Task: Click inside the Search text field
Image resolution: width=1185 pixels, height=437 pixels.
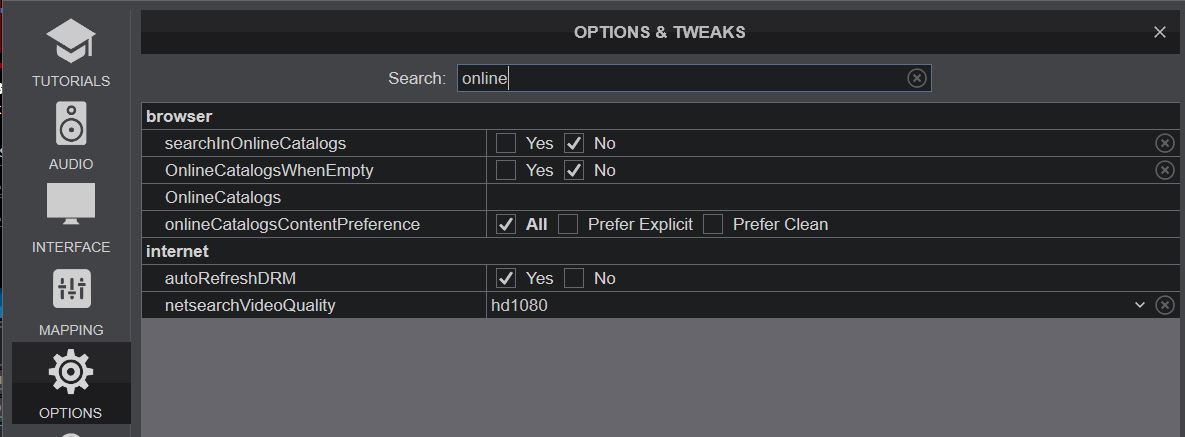Action: (681, 78)
